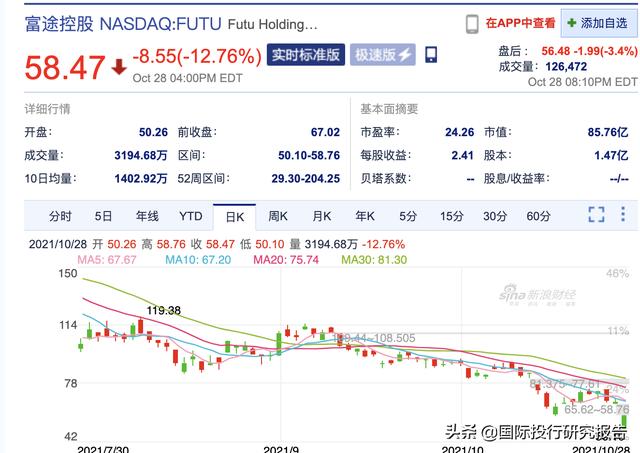The width and height of the screenshot is (640, 453).
Task: Expand the chart to fullscreen
Action: (x=596, y=215)
